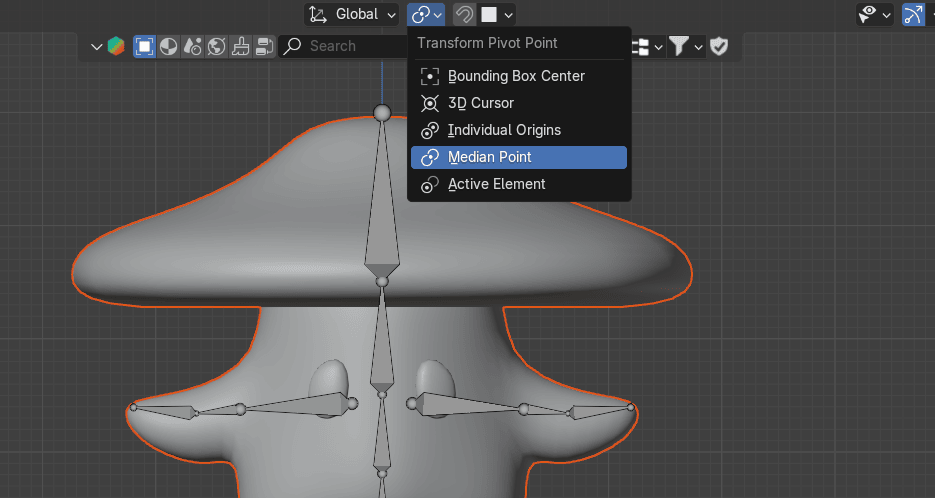Toggle the blue show gizmo button

point(913,14)
